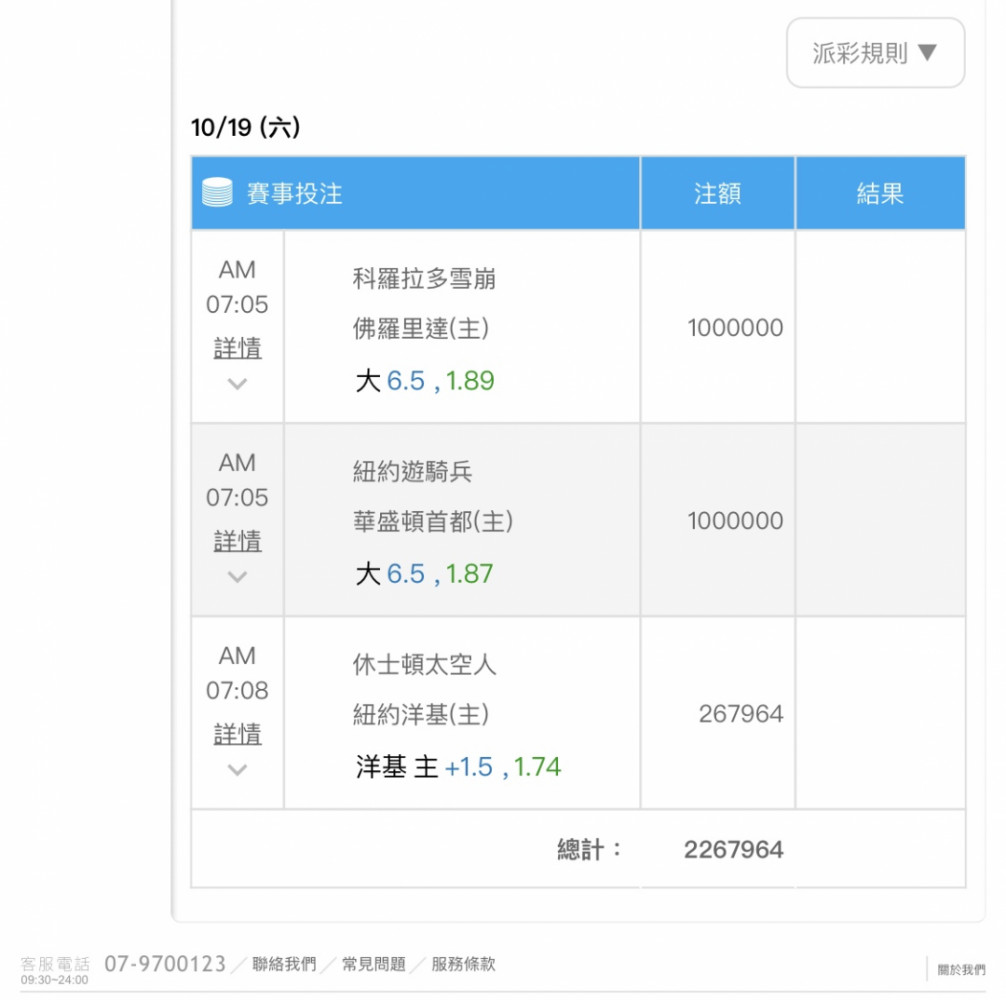
Task: Expand chevron under 休士頓太空人 row 詳情
Action: click(x=237, y=770)
